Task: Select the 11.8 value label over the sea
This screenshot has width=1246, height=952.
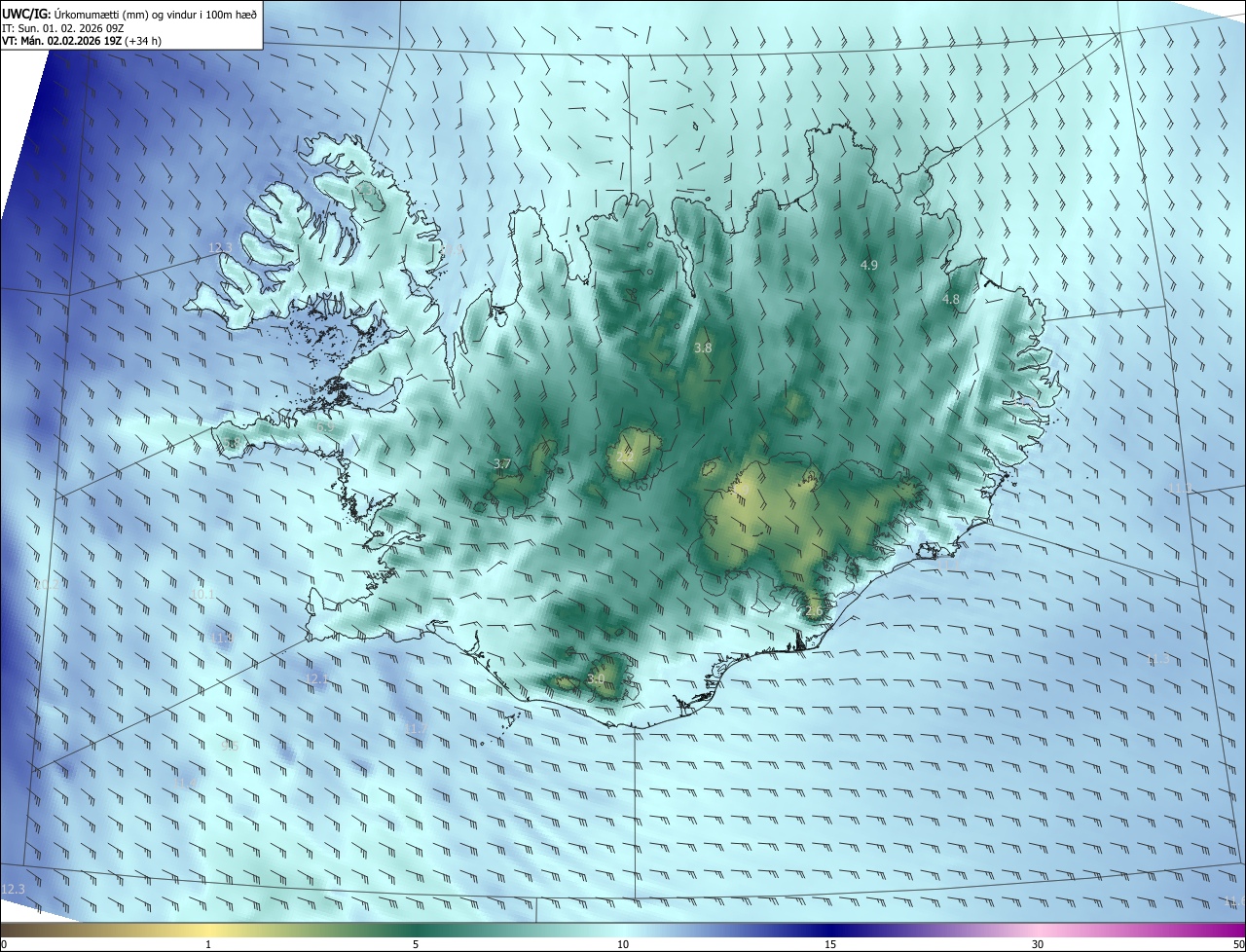Action: tap(222, 639)
